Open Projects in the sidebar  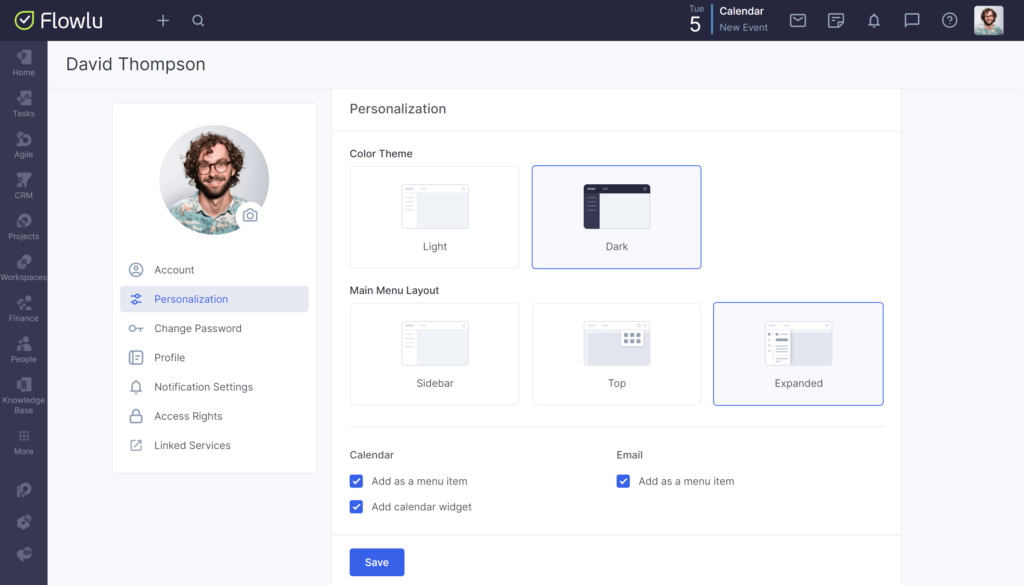tap(24, 227)
